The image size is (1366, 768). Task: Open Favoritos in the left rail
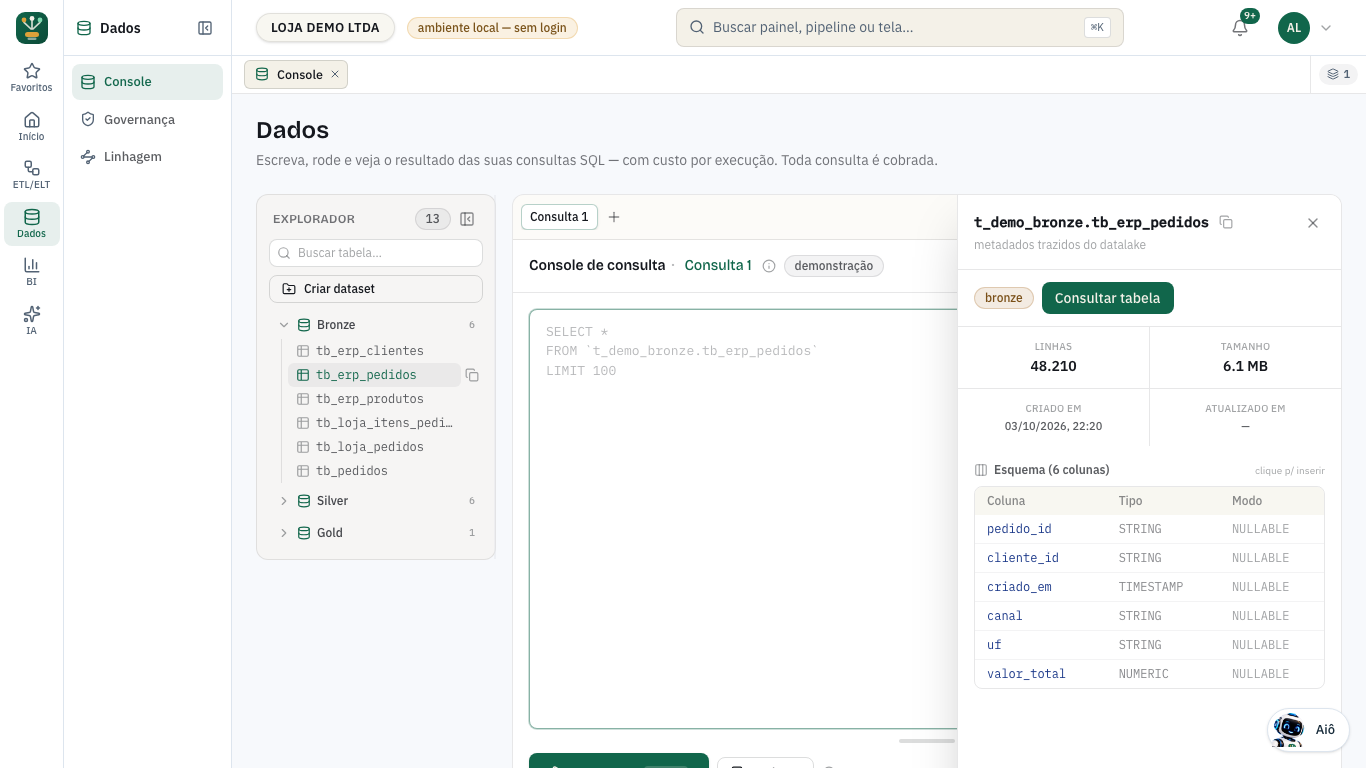point(31,77)
